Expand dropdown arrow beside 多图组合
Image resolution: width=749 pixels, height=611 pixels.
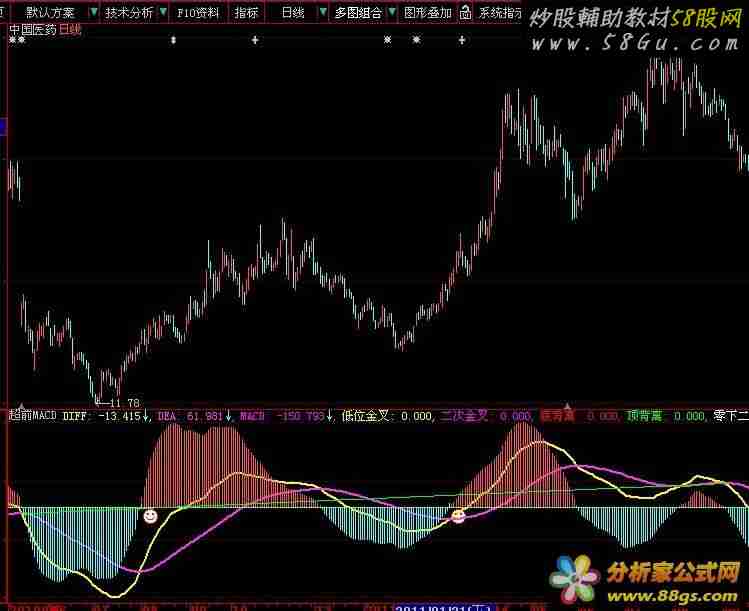tap(392, 12)
